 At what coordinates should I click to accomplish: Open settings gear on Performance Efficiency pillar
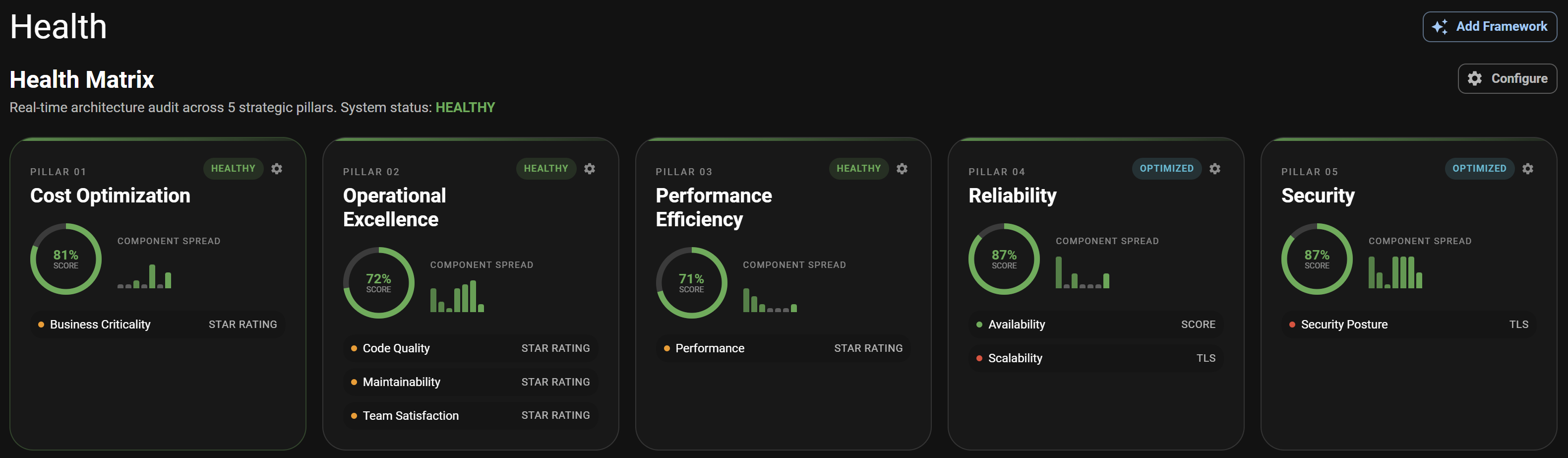tap(902, 169)
